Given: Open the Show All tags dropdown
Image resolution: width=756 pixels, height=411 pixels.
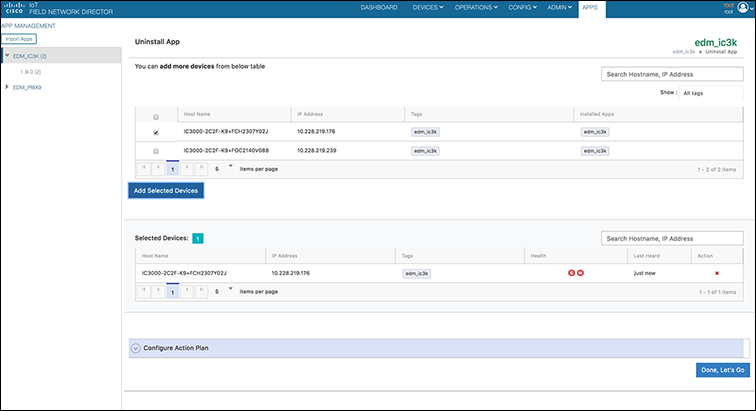Looking at the screenshot, I should point(711,93).
